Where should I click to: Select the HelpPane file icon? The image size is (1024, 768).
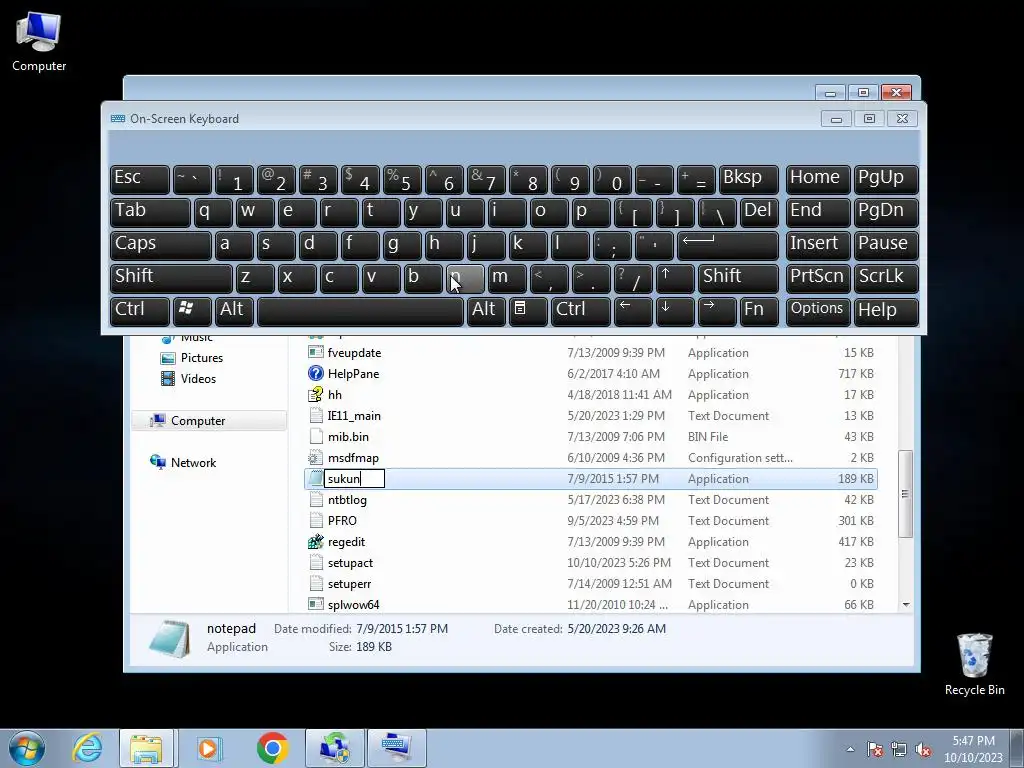click(316, 374)
